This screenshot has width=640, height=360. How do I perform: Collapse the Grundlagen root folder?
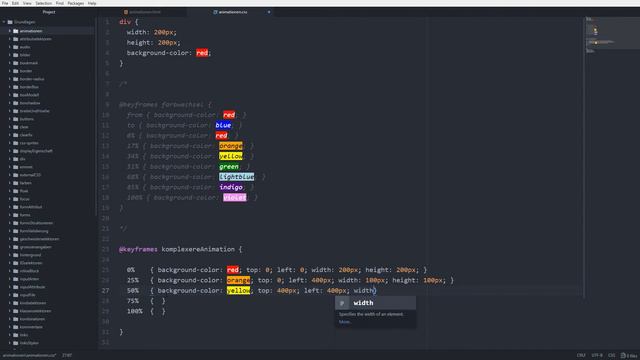pos(4,22)
